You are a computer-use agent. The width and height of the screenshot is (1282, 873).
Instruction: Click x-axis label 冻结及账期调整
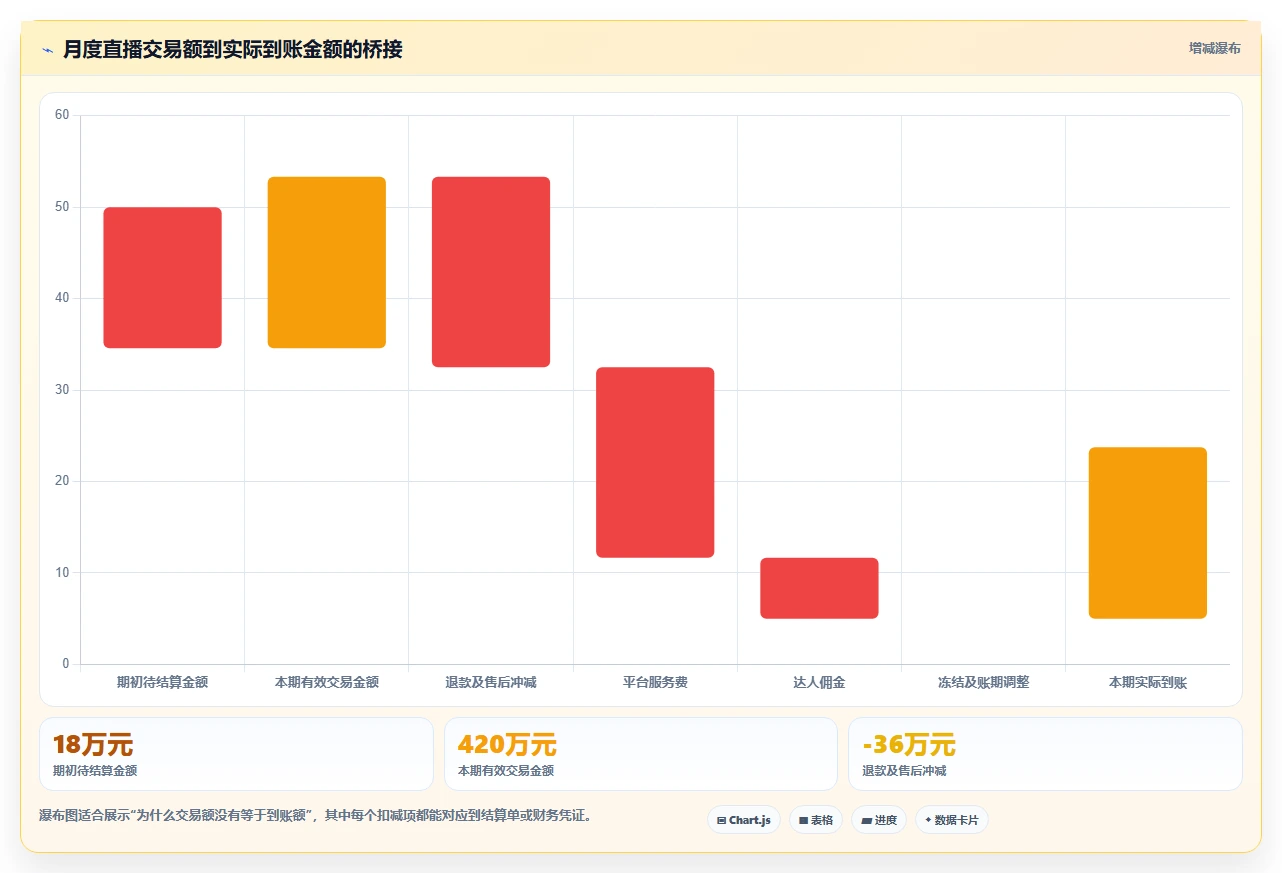point(983,682)
